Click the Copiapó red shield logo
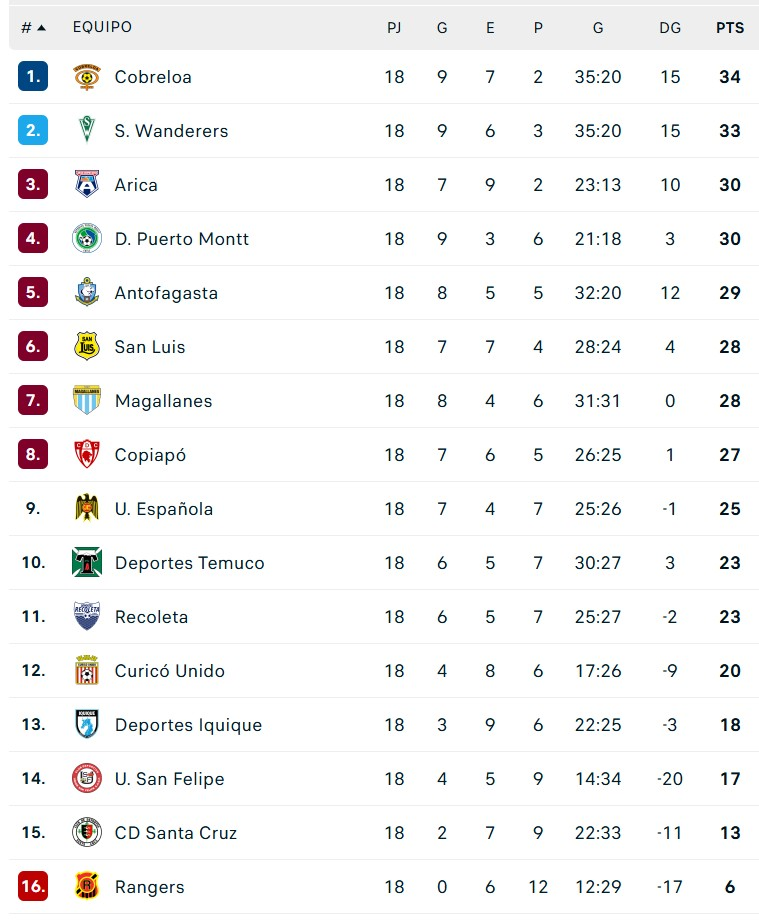759x921 pixels. click(x=86, y=455)
